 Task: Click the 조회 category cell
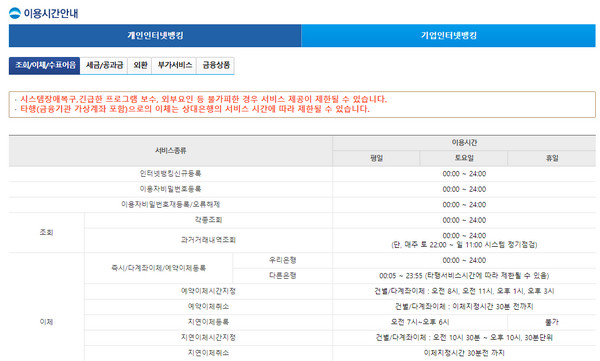click(46, 232)
